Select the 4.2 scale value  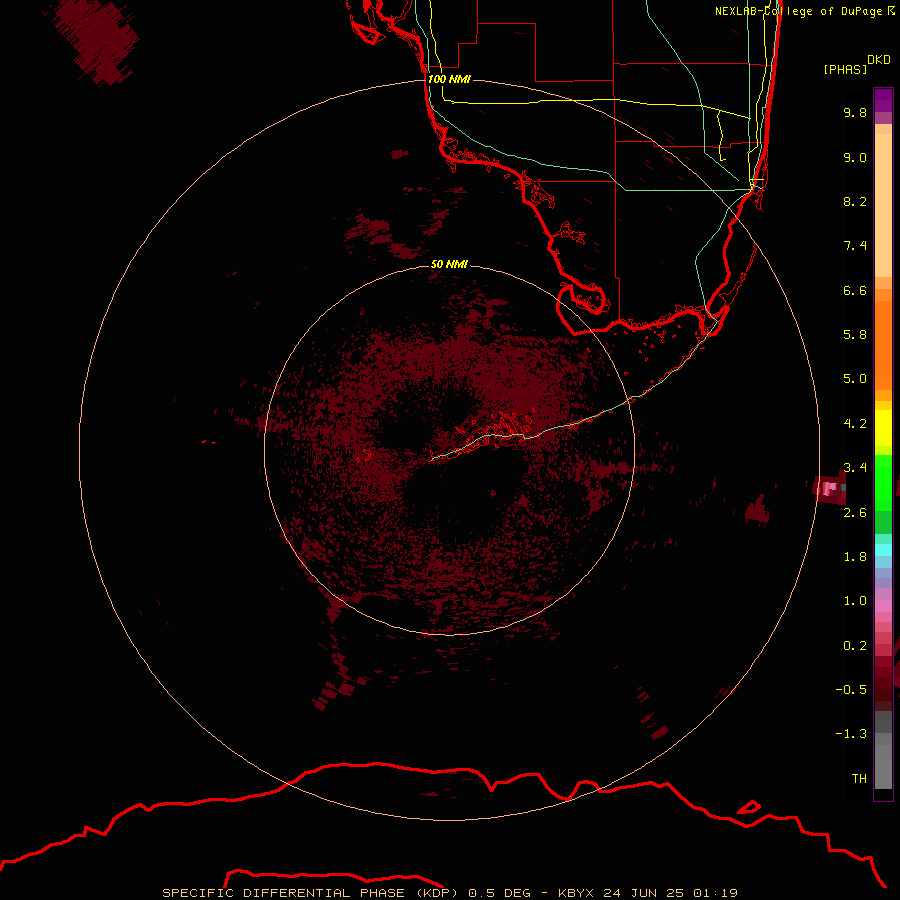855,424
